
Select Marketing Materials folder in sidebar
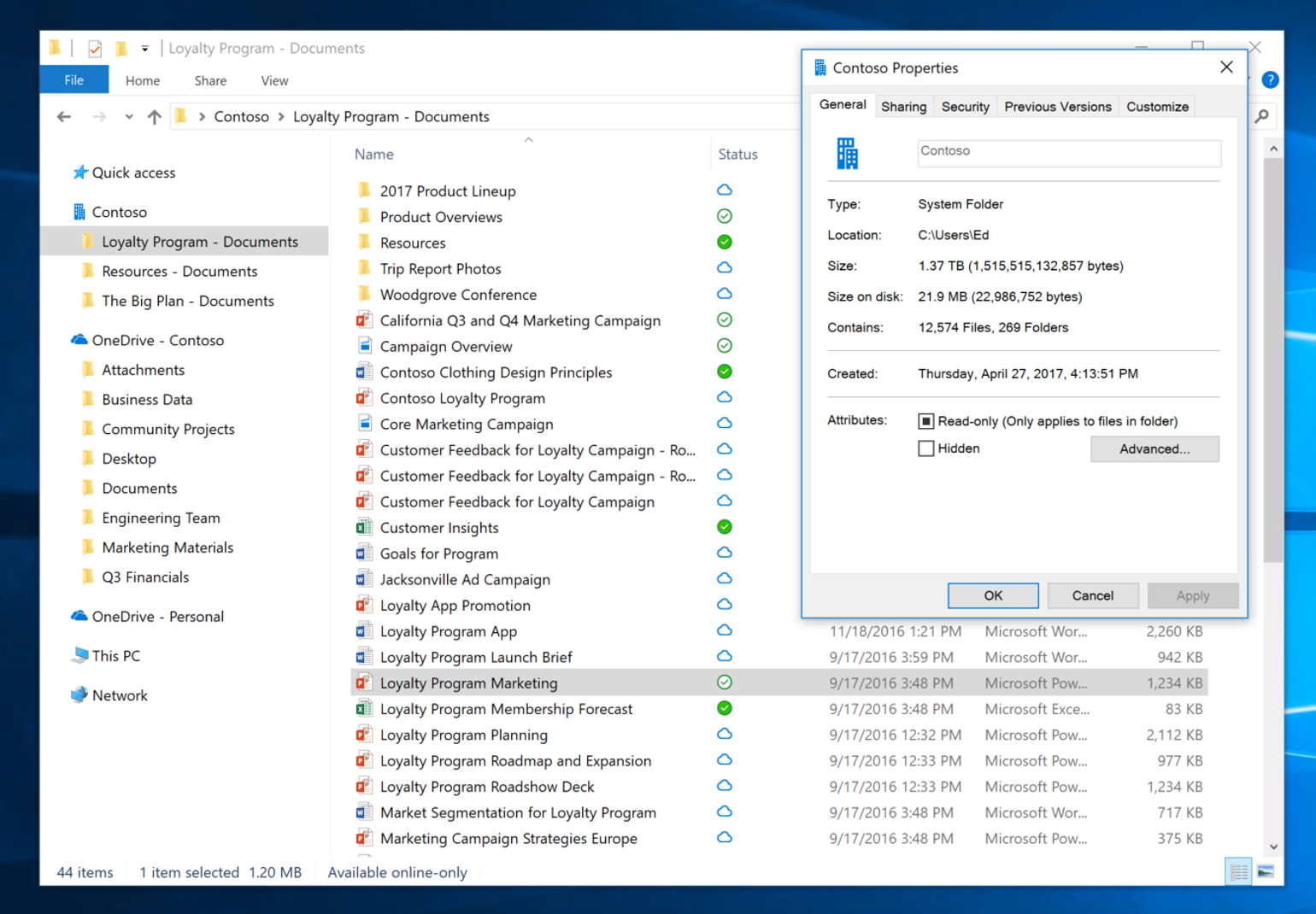point(167,548)
